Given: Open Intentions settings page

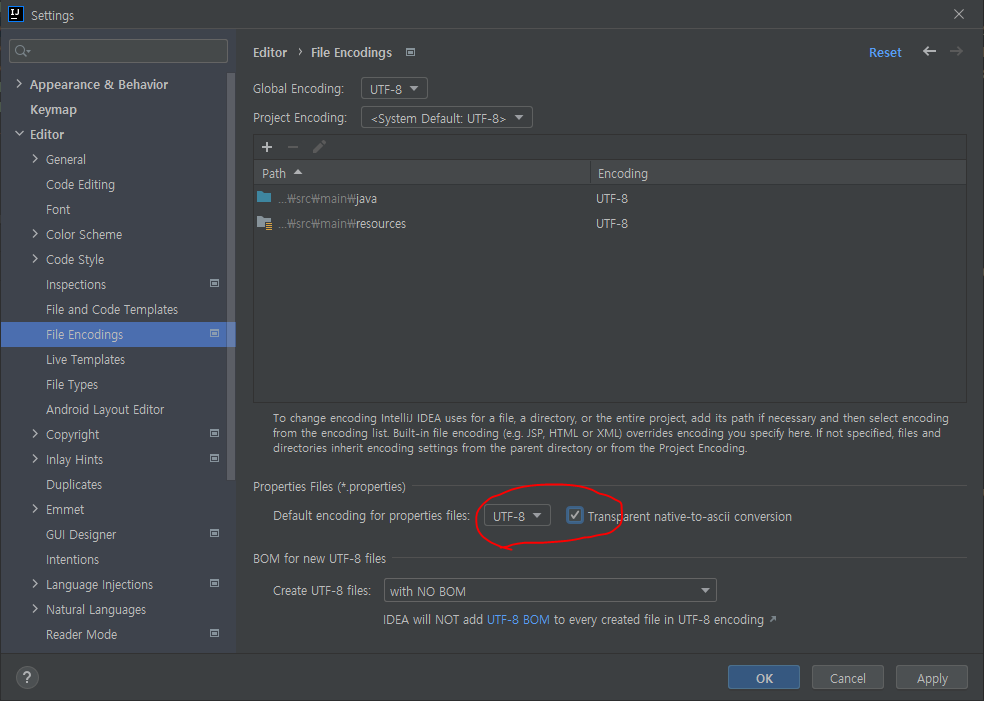Looking at the screenshot, I should tap(72, 559).
